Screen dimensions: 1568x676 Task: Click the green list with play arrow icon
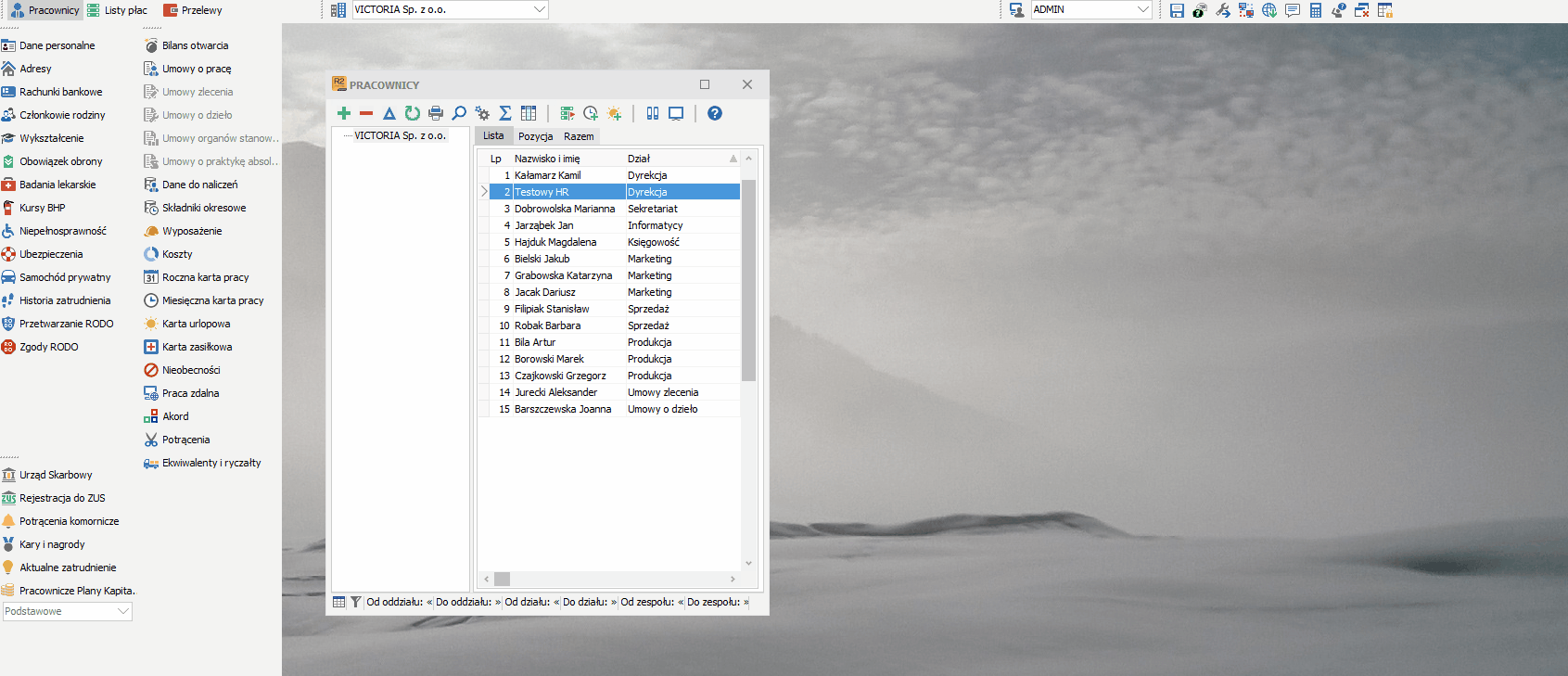(x=567, y=113)
